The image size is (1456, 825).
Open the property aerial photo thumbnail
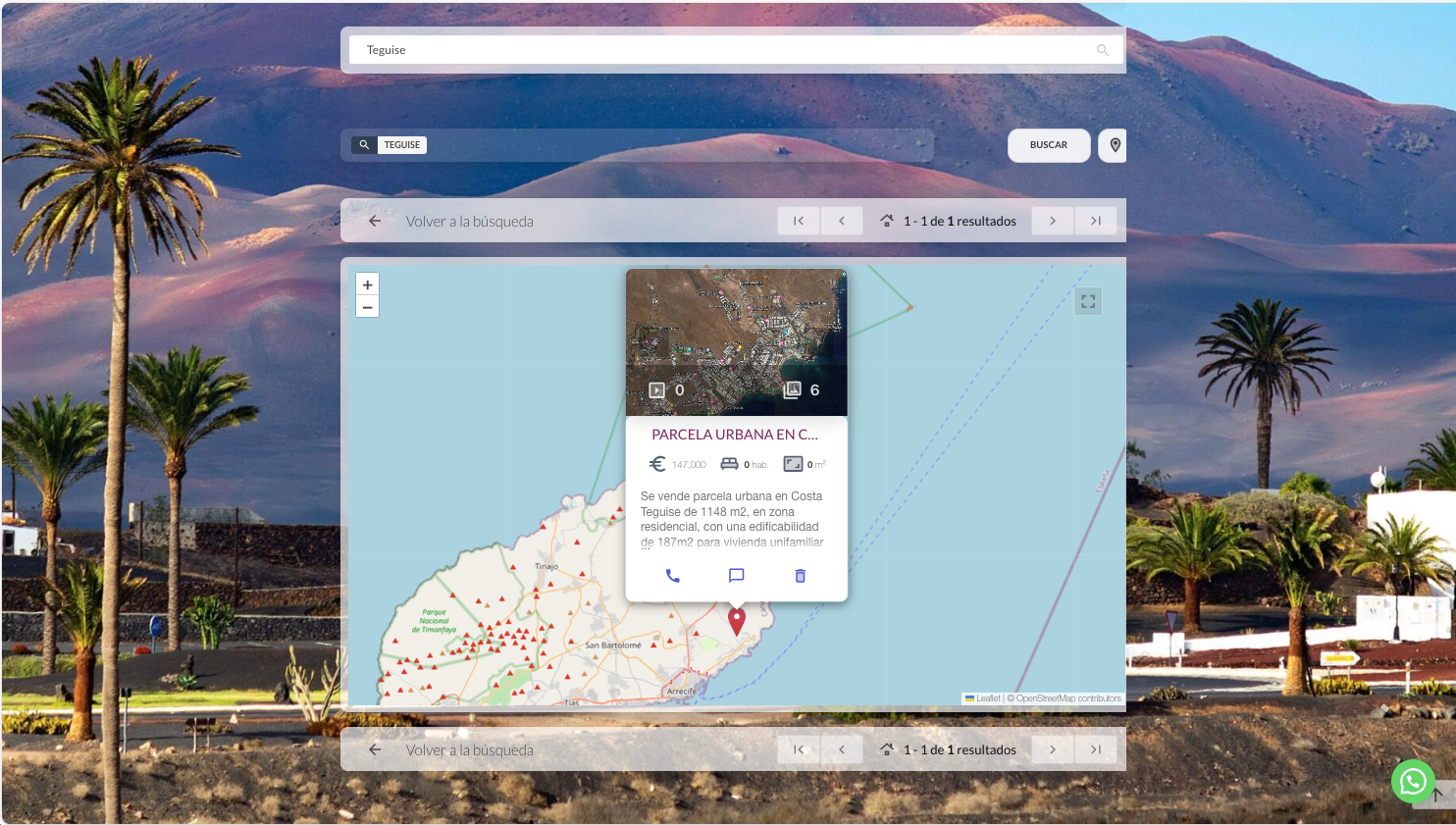pyautogui.click(x=737, y=341)
